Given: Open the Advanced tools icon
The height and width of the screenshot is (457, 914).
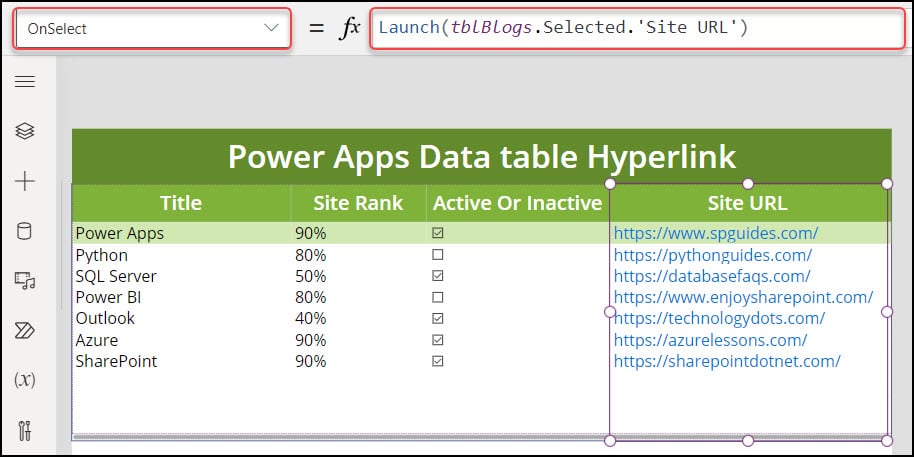Looking at the screenshot, I should click(25, 431).
